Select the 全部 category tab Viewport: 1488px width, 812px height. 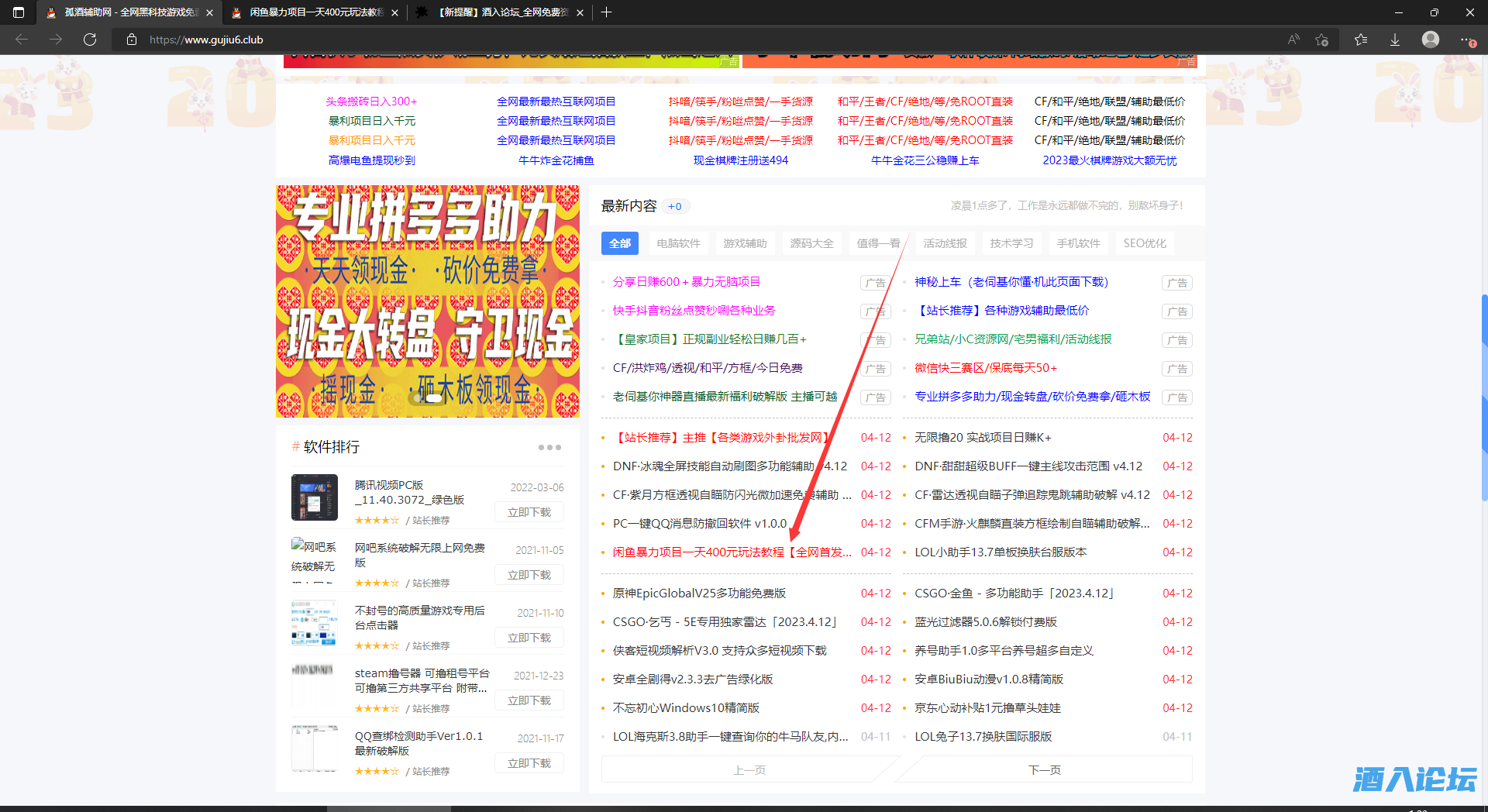point(620,243)
